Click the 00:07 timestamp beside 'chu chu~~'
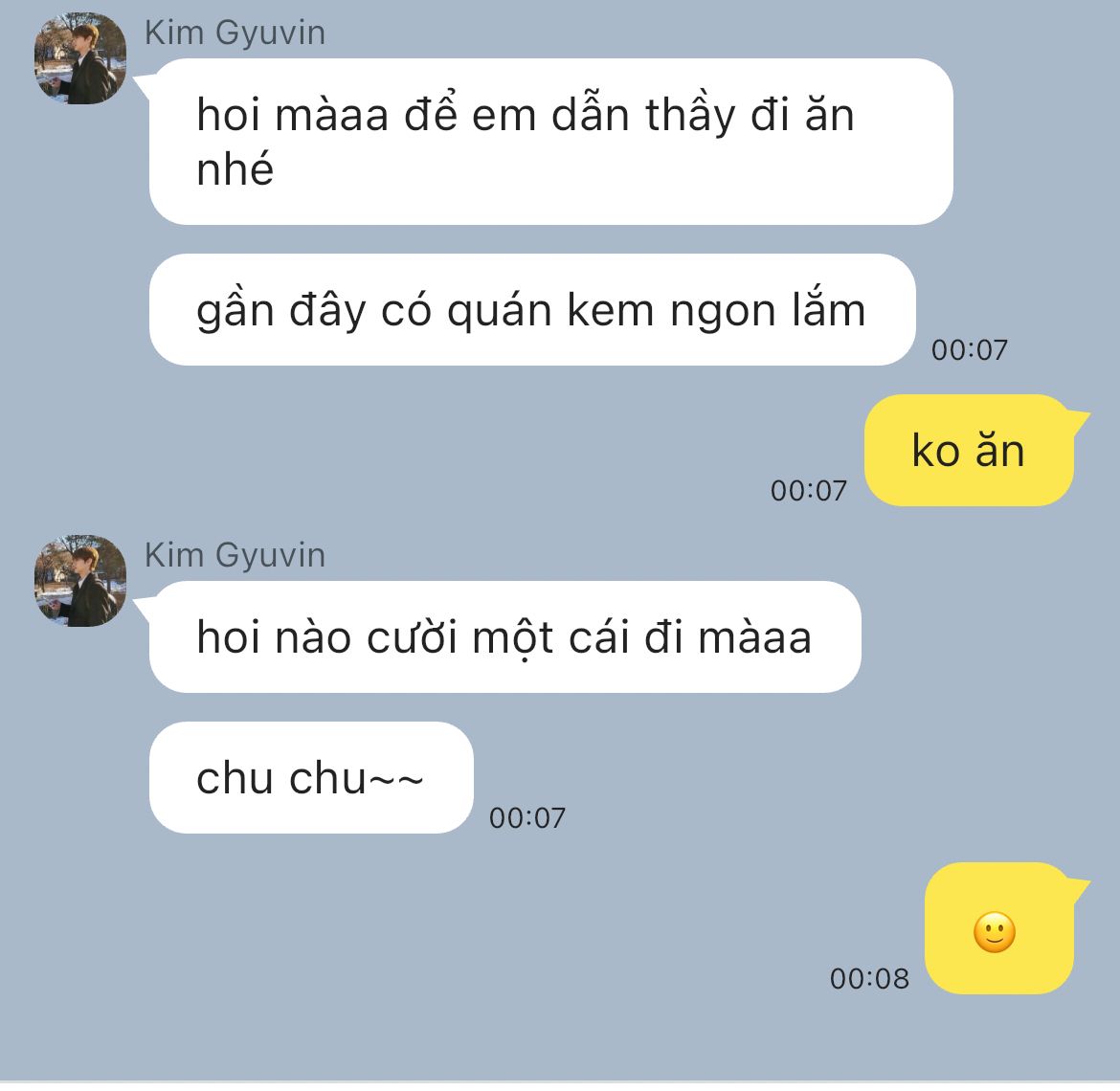Image resolution: width=1120 pixels, height=1091 pixels. [x=527, y=818]
